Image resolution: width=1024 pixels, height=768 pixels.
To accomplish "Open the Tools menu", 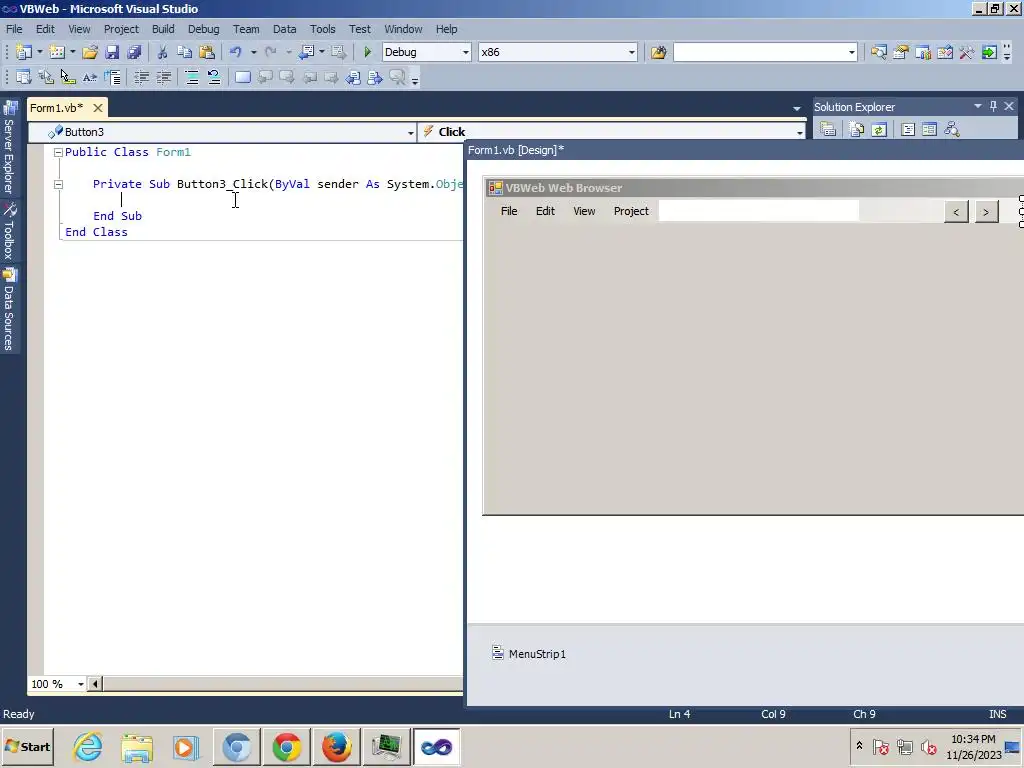I will [323, 29].
